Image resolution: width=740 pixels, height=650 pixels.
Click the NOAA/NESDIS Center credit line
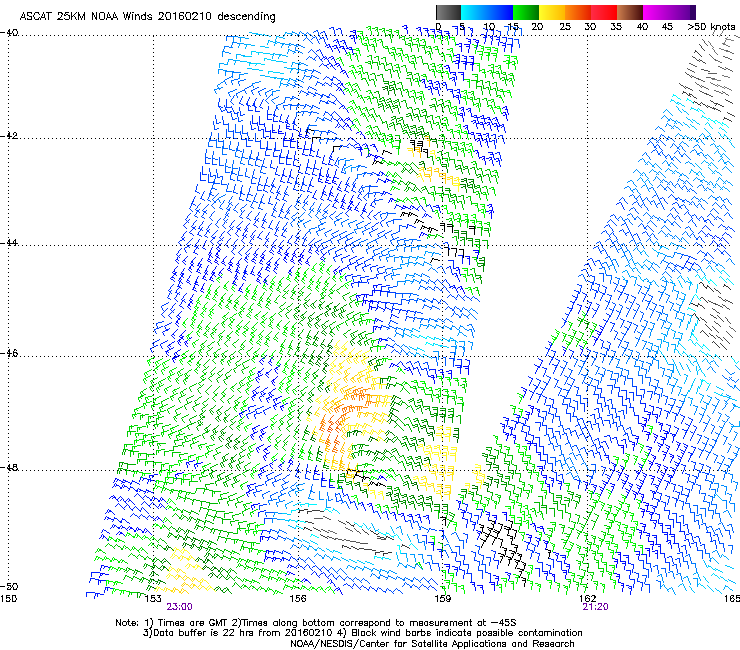[432, 644]
